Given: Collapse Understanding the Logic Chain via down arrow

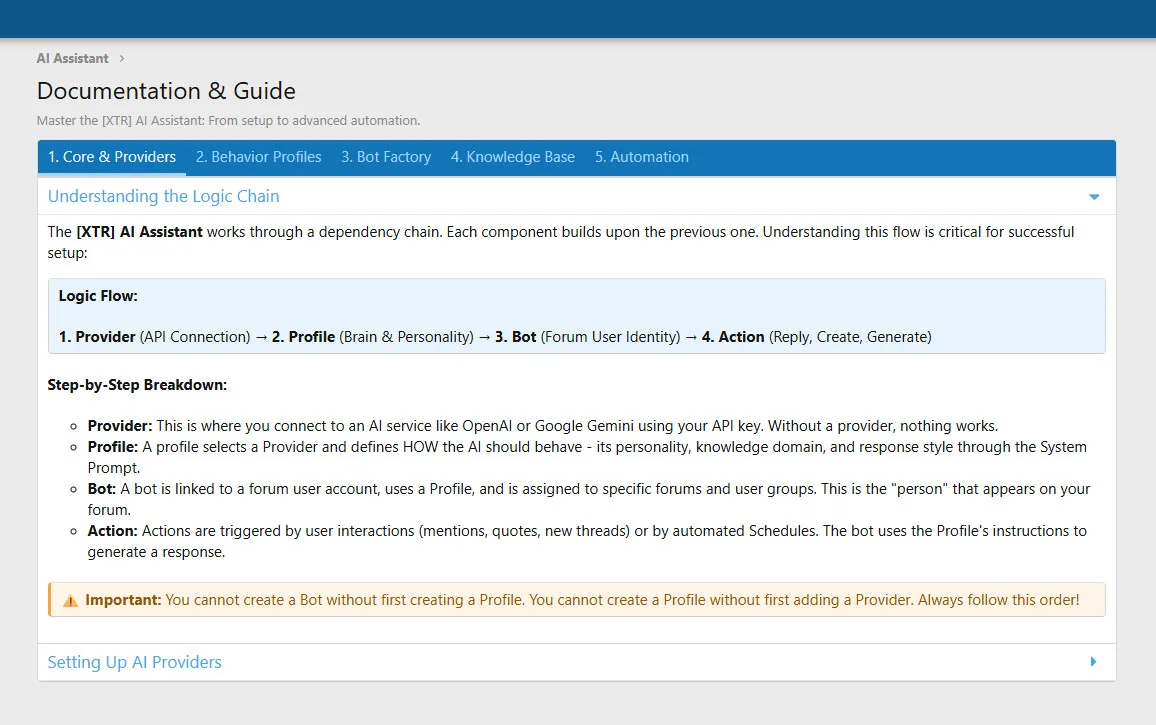Looking at the screenshot, I should tap(1094, 197).
